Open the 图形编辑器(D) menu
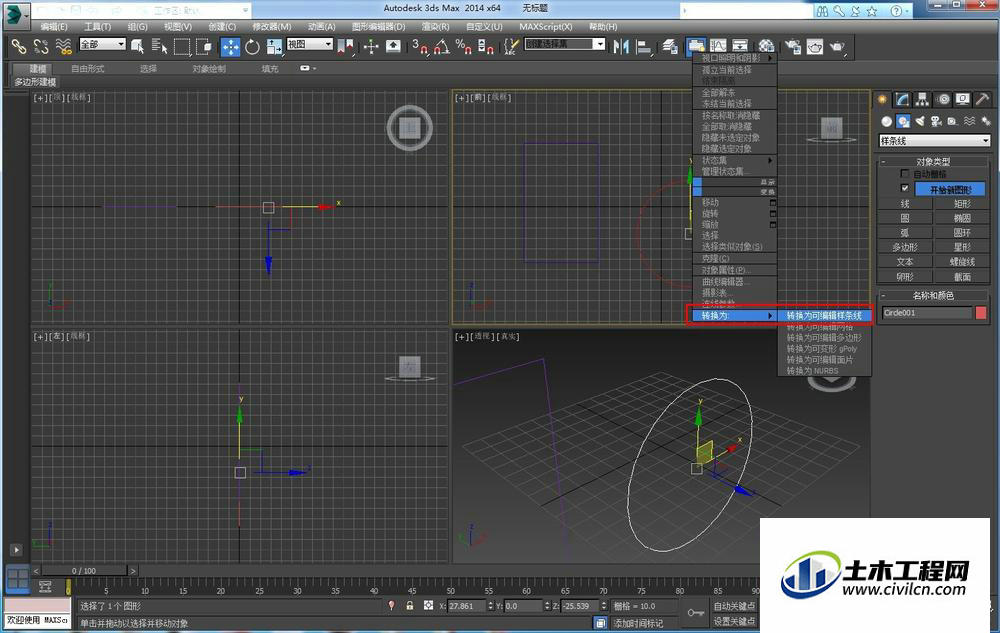This screenshot has height=633, width=1000. 378,27
